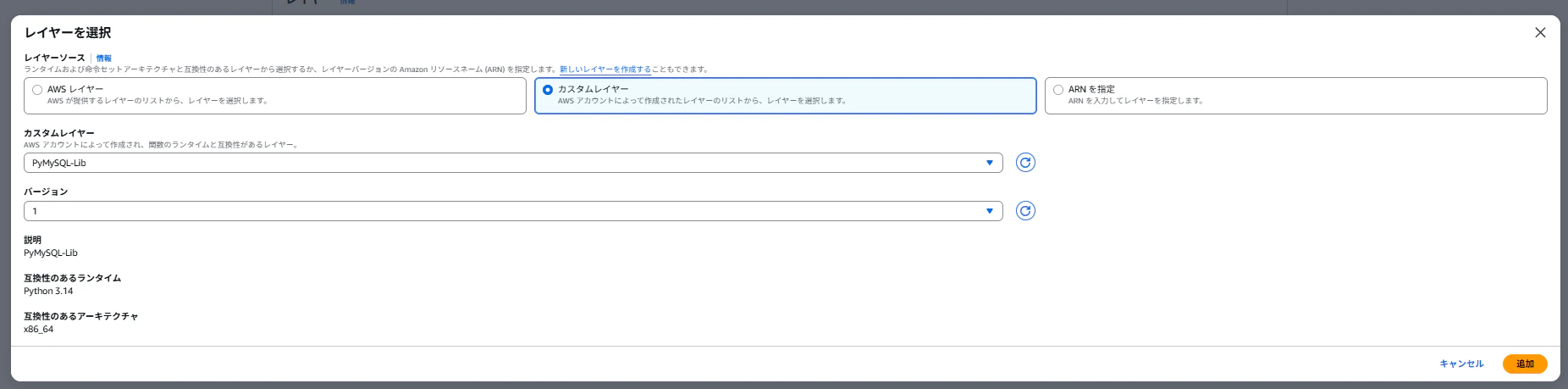Click the x86_64 architecture text
The width and height of the screenshot is (1568, 389).
(x=38, y=330)
